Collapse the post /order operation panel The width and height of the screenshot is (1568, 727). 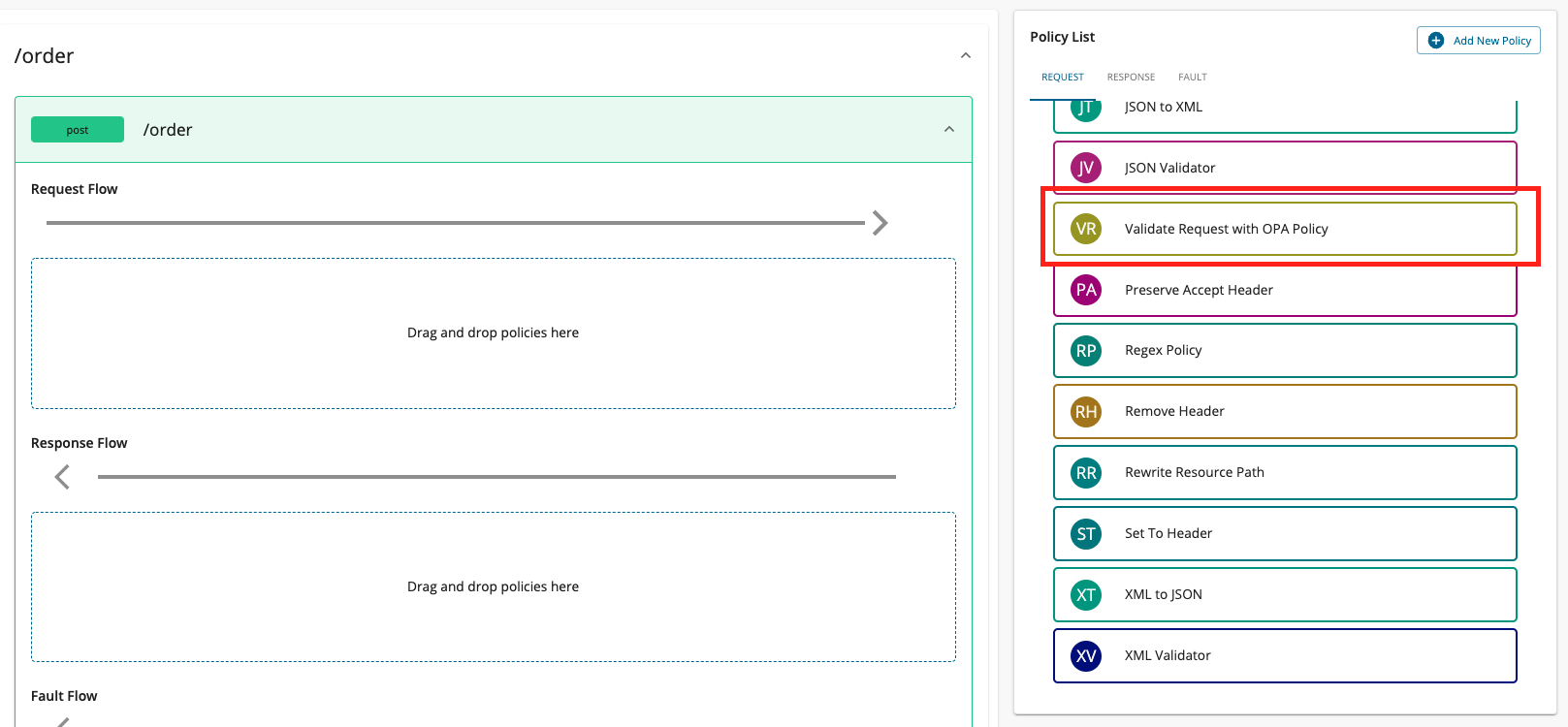tap(948, 129)
